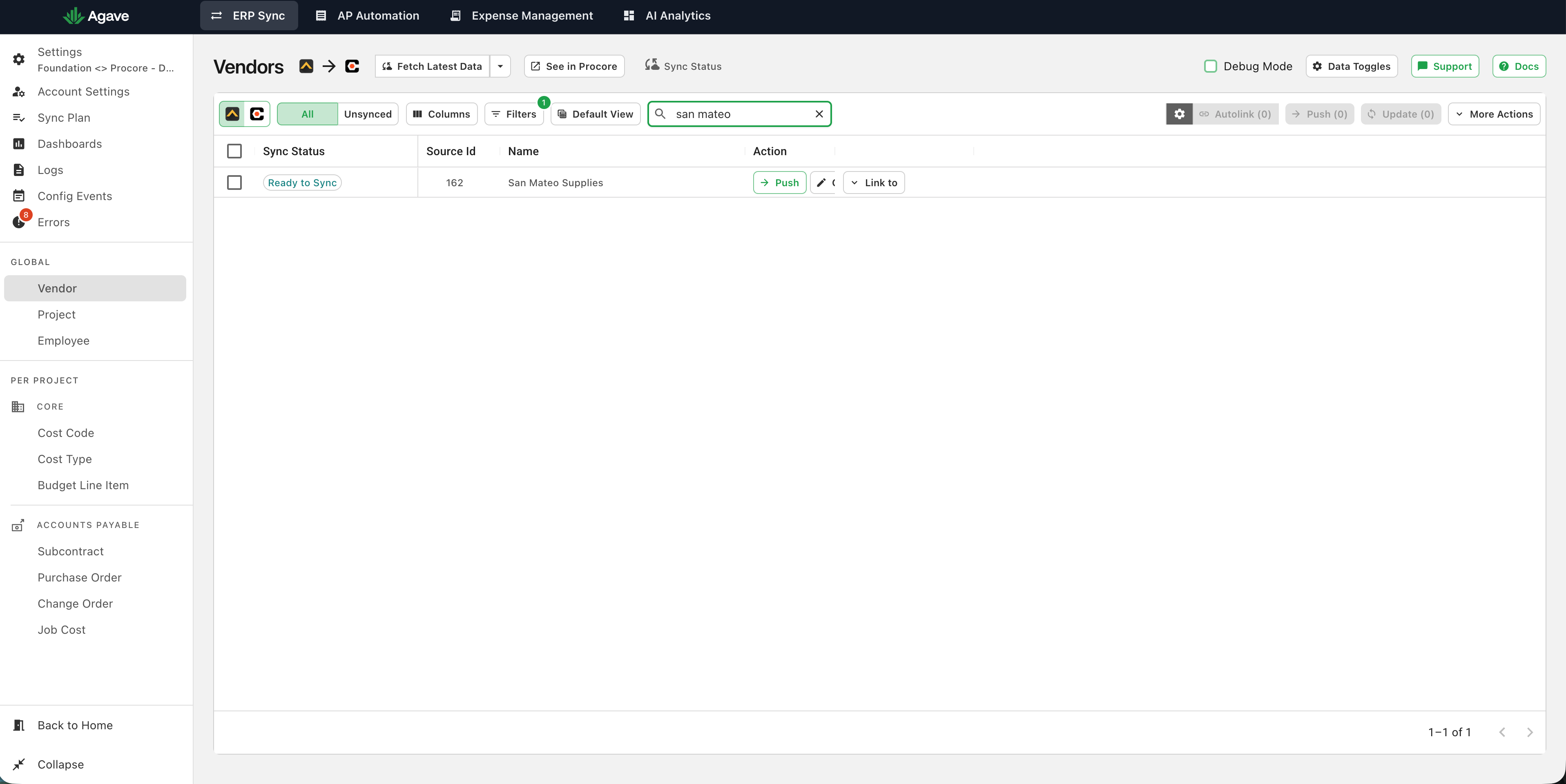Push the San Mateo Supplies vendor
The width and height of the screenshot is (1566, 784).
click(779, 183)
